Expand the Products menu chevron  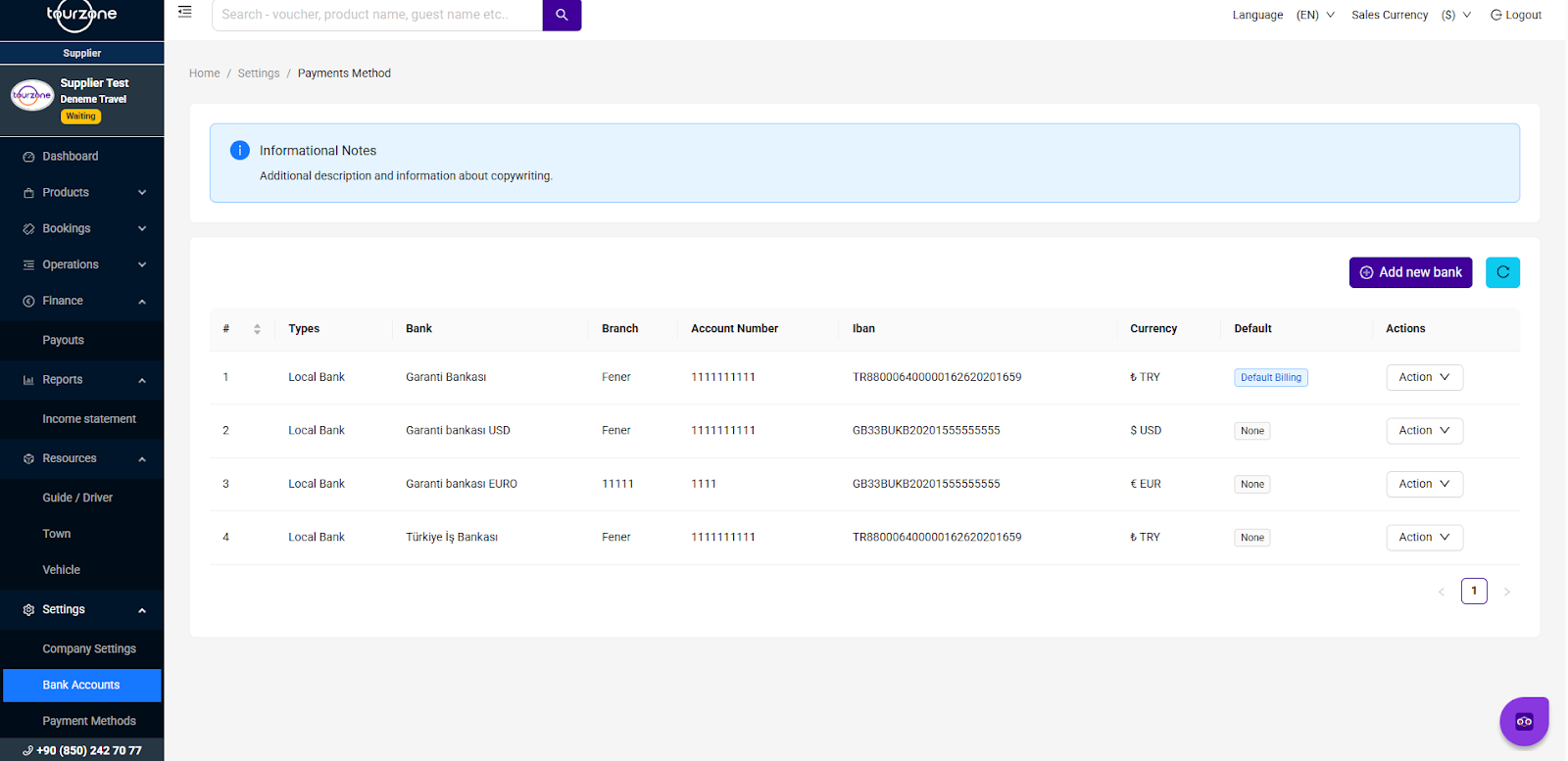tap(142, 193)
